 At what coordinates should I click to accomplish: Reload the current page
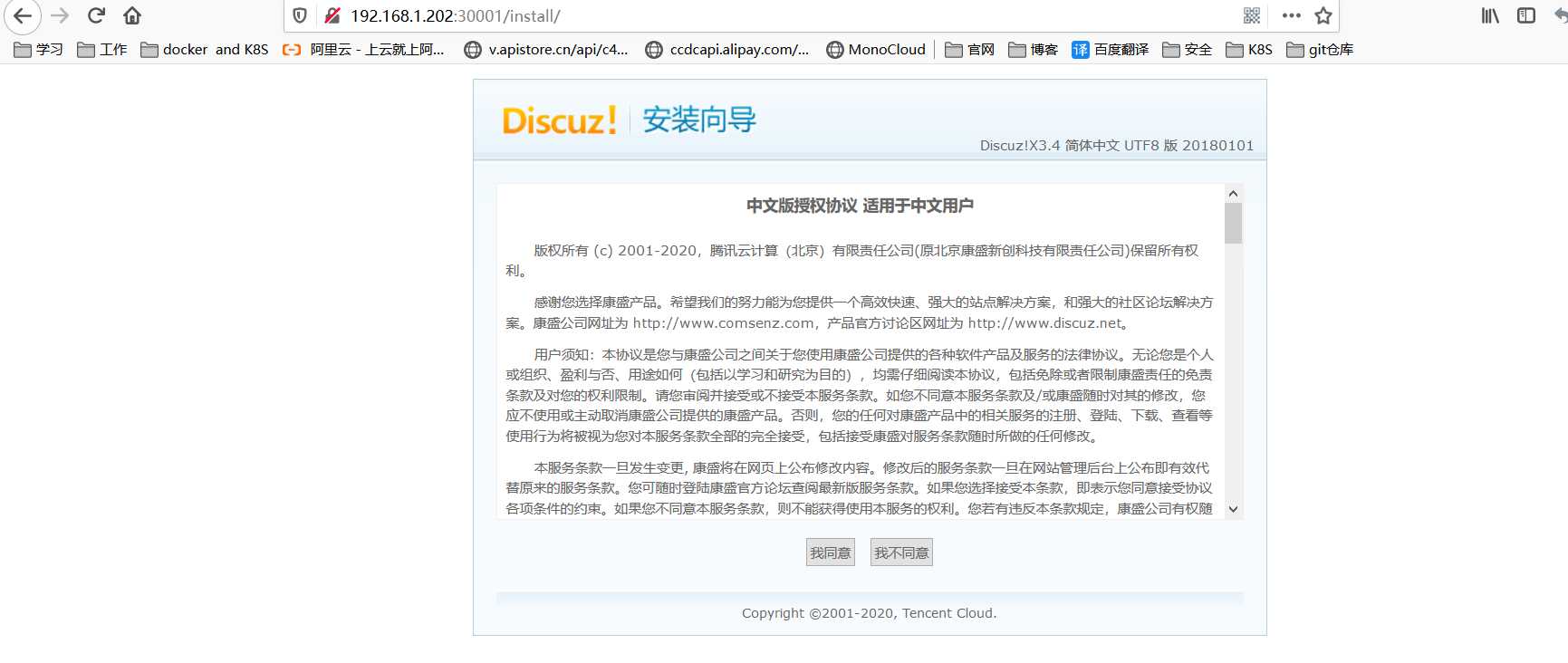pos(96,15)
